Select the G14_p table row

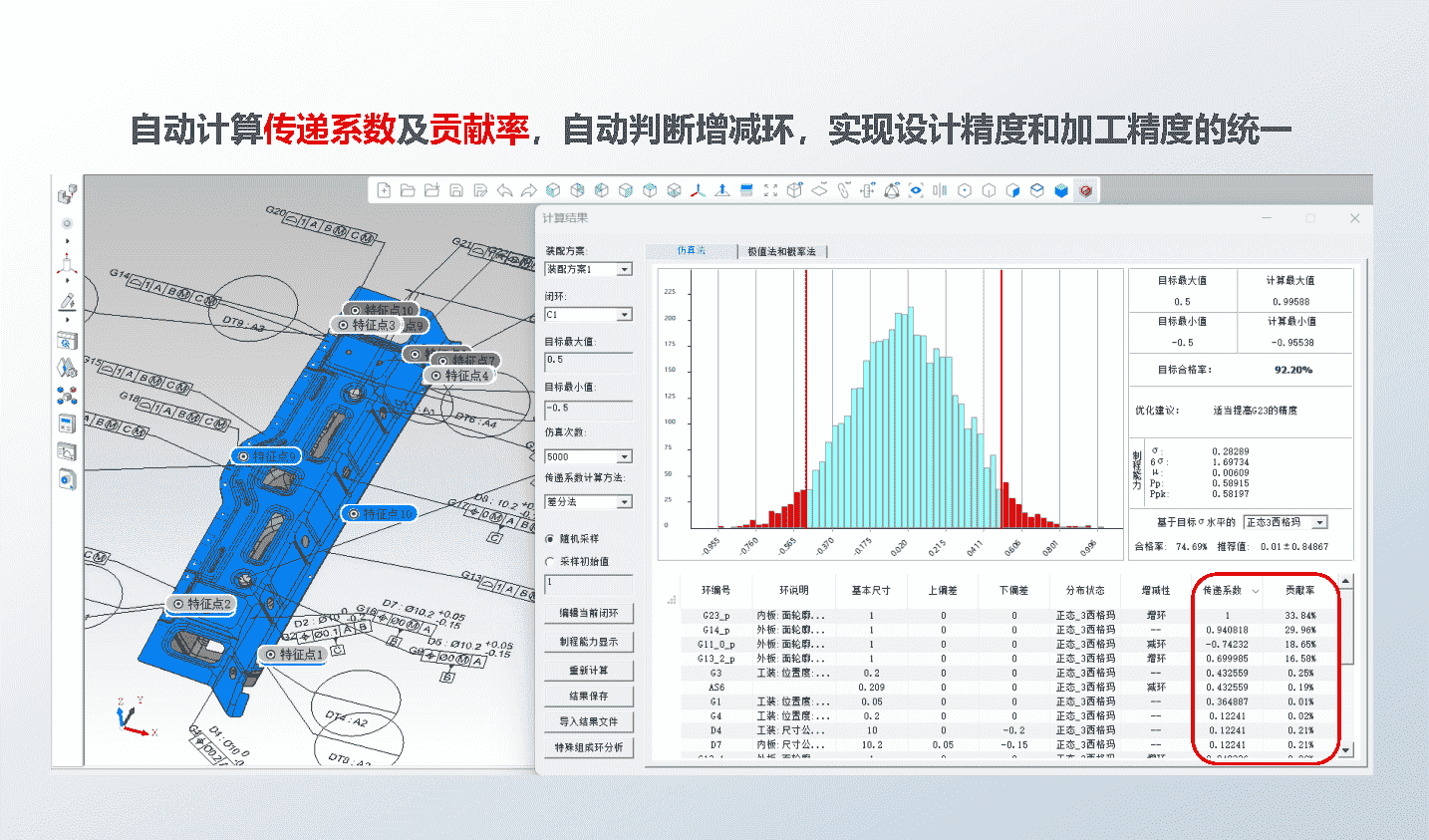(1008, 630)
